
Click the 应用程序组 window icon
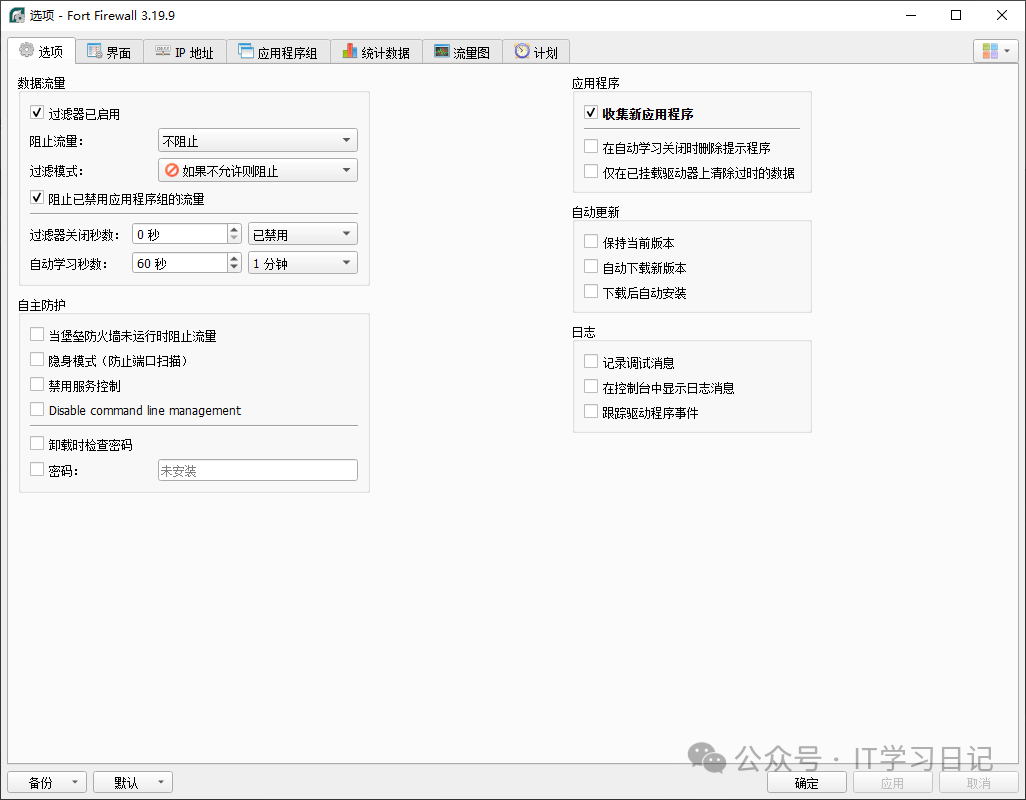246,52
